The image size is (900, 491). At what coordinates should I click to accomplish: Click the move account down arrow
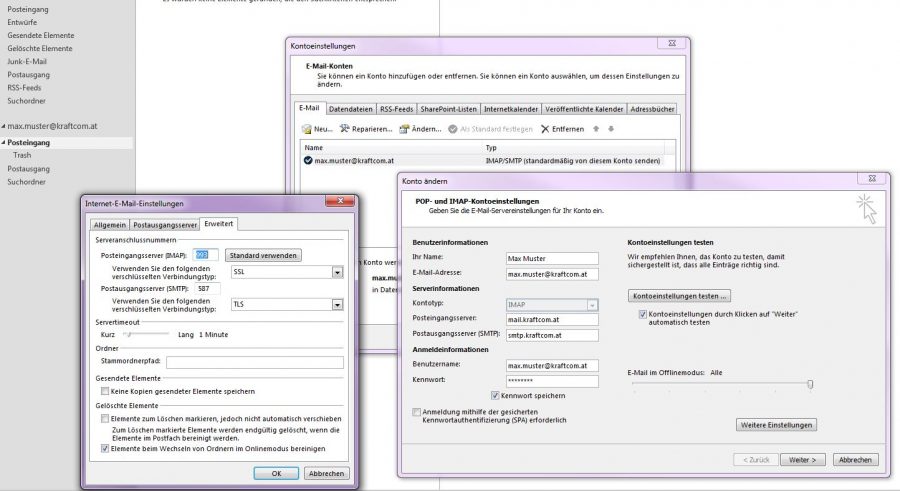pyautogui.click(x=611, y=129)
